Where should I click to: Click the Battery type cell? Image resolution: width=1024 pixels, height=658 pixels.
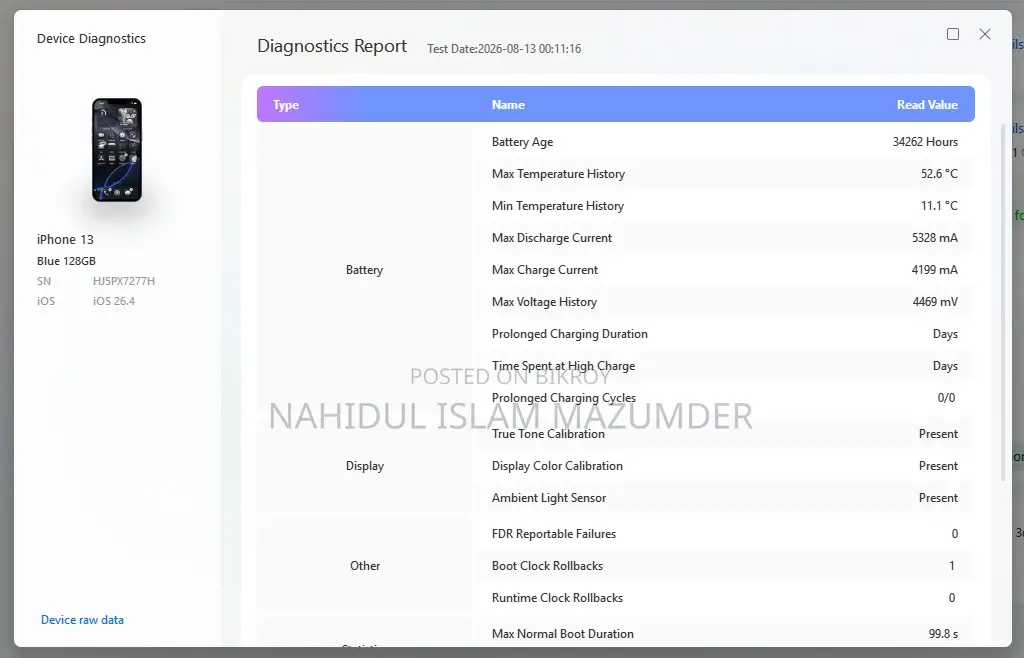364,270
